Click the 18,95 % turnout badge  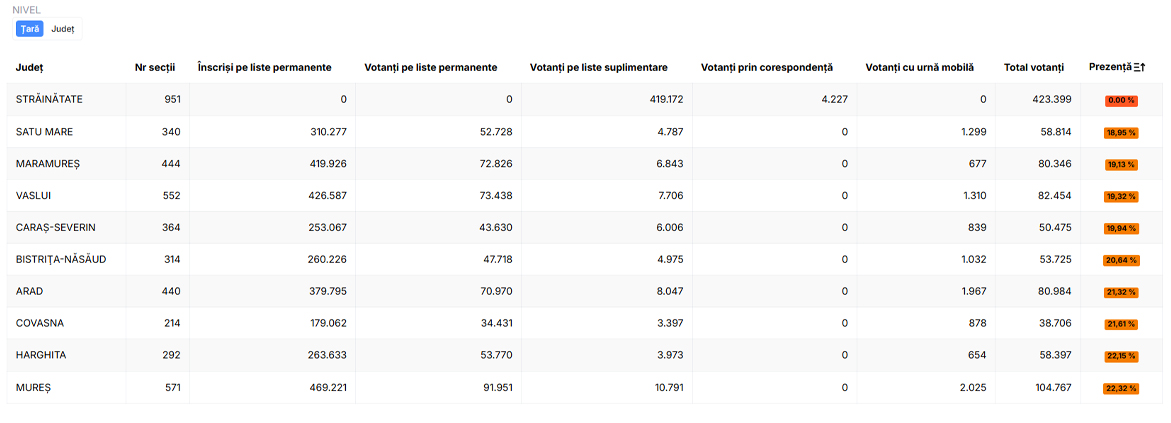pos(1121,133)
